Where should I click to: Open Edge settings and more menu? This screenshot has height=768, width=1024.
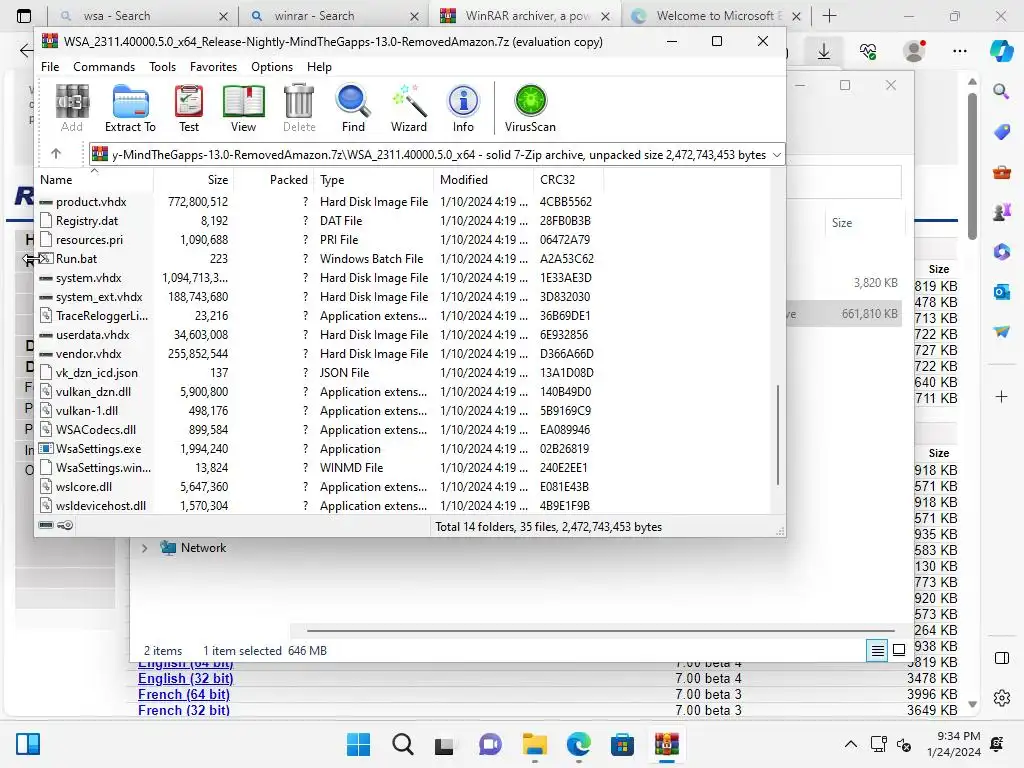click(x=959, y=51)
